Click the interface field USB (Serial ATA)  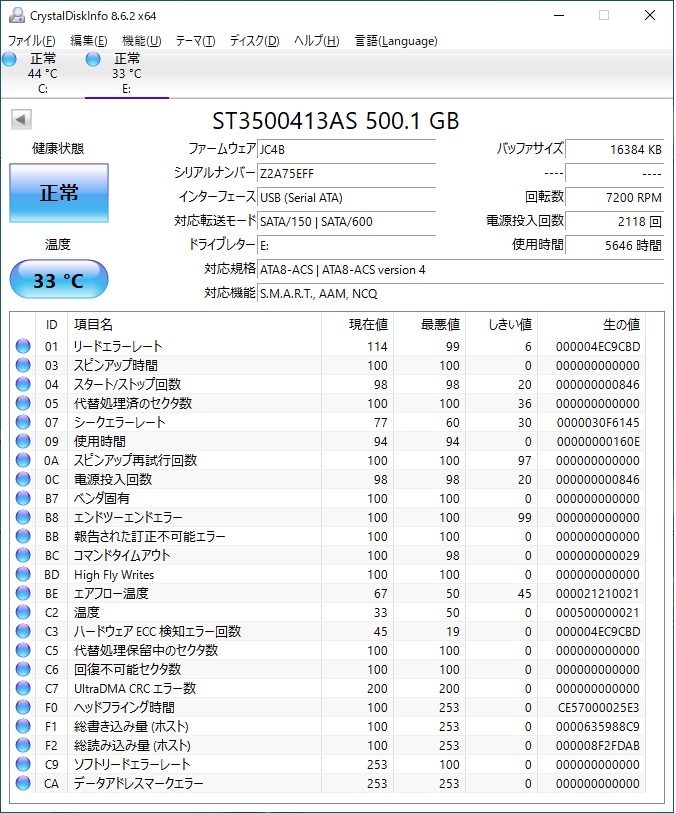346,198
